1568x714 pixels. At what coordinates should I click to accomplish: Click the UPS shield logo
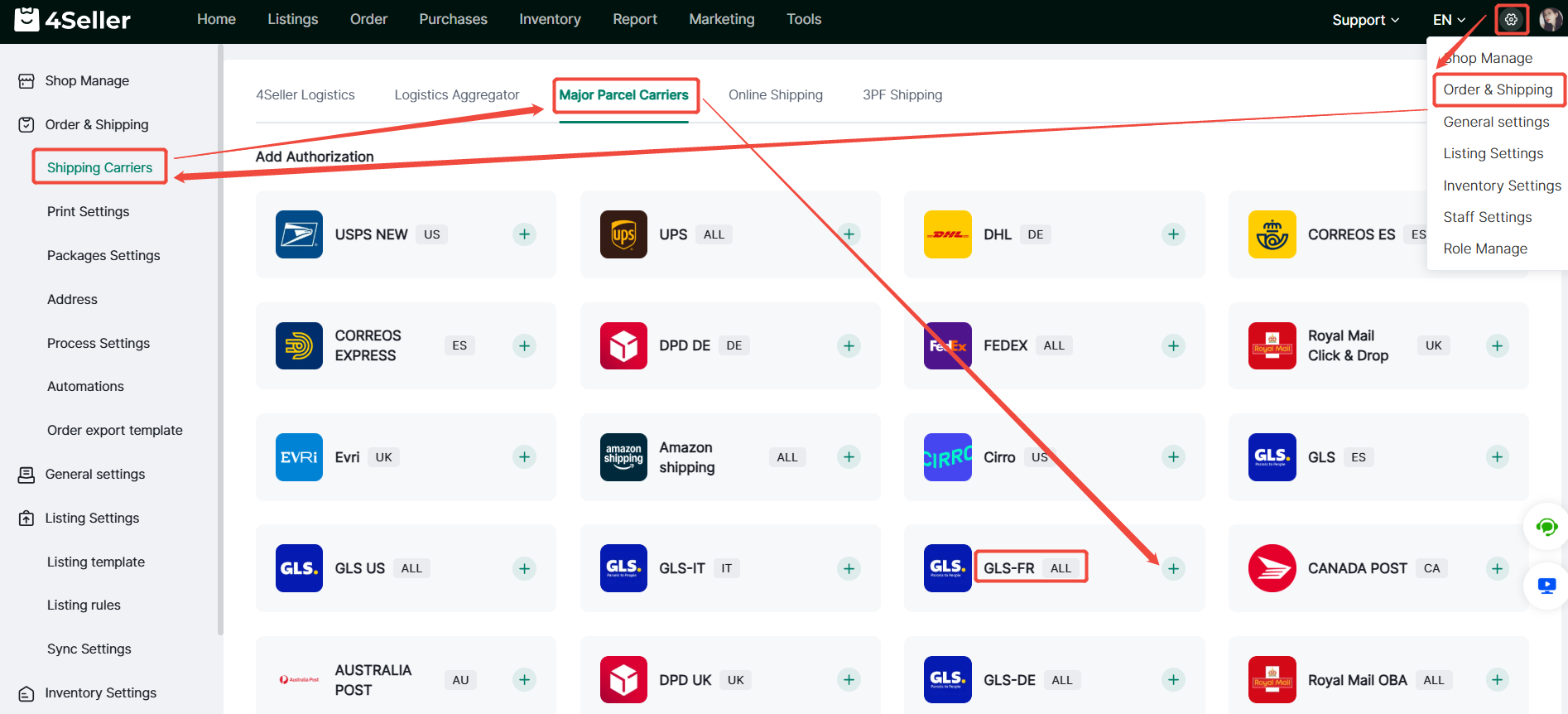(623, 234)
